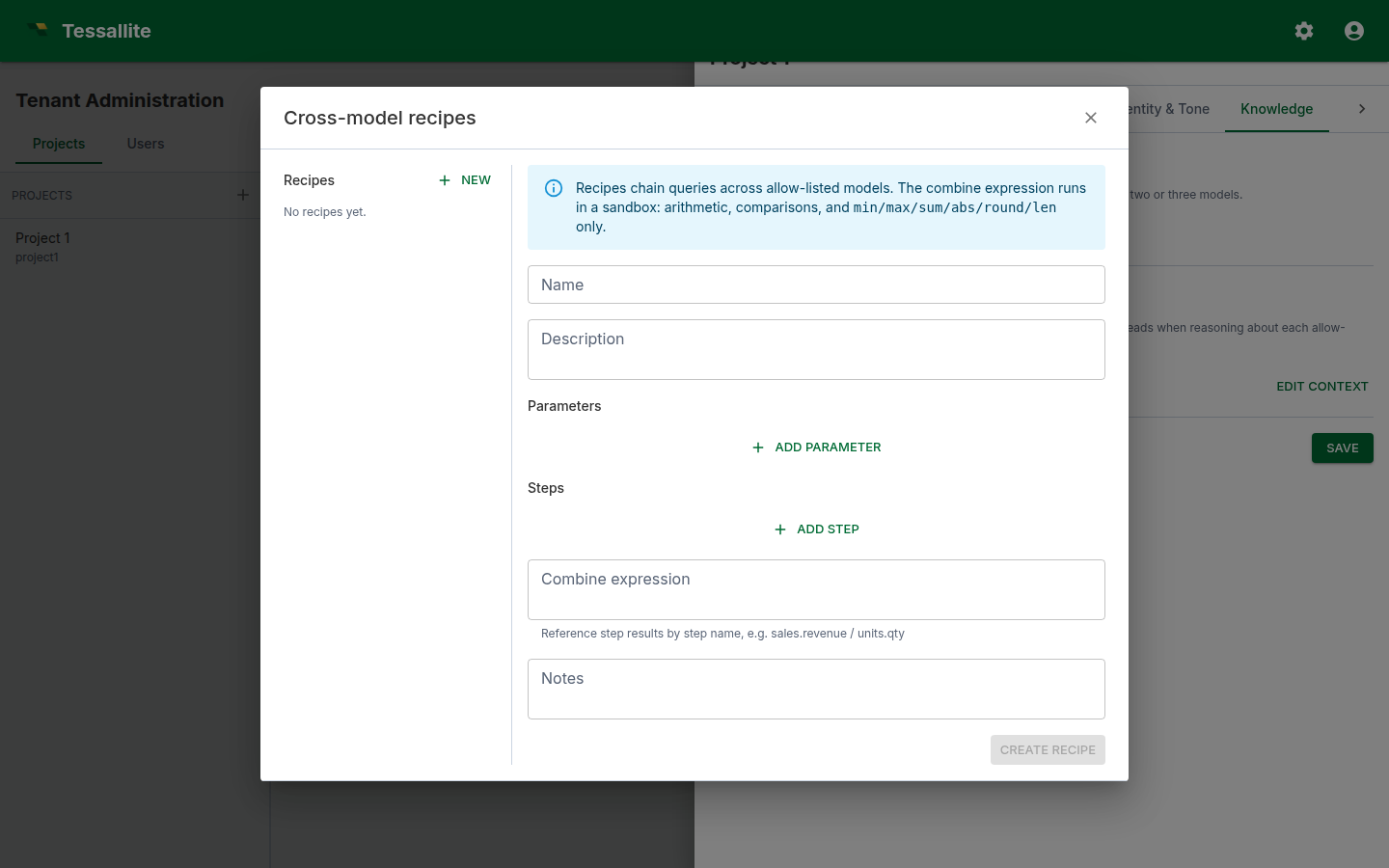Add a new project with plus icon
The height and width of the screenshot is (868, 1389).
(x=243, y=195)
